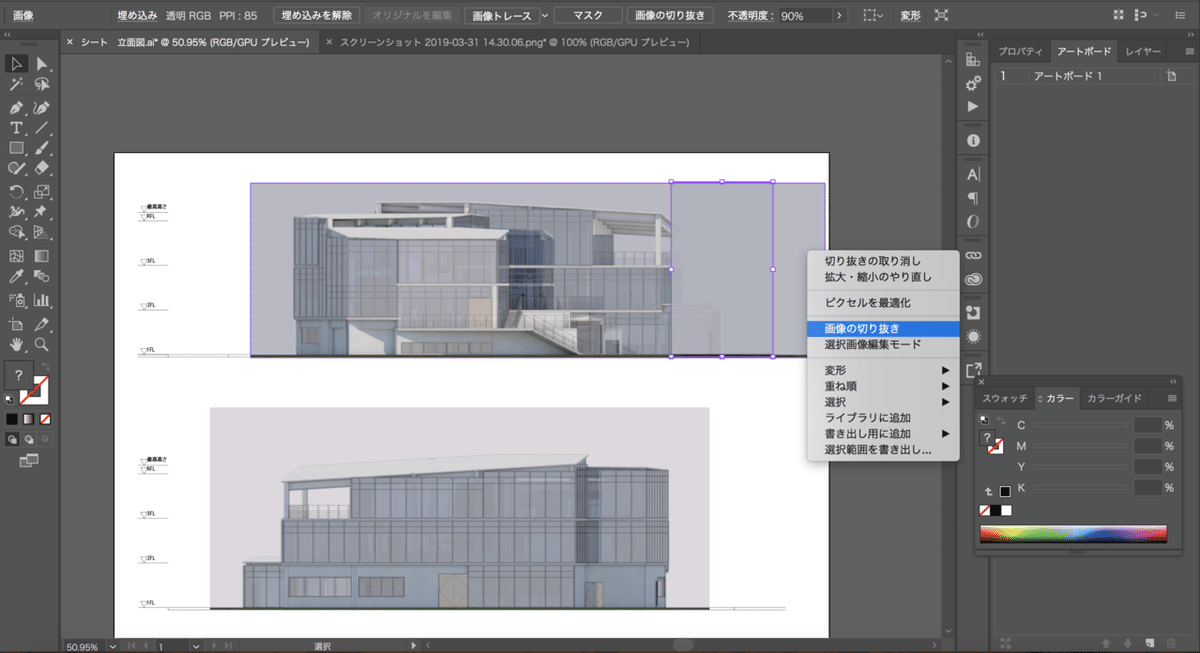The width and height of the screenshot is (1200, 653).
Task: Open the Actions panel play icon
Action: pyautogui.click(x=973, y=107)
